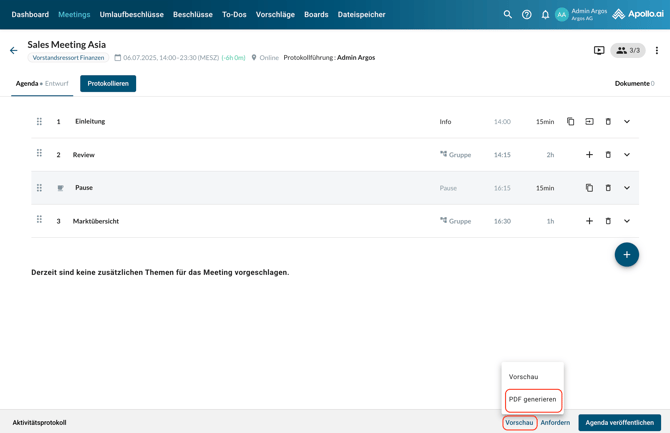The height and width of the screenshot is (433, 670).
Task: Open the search magnifier icon
Action: tap(507, 15)
